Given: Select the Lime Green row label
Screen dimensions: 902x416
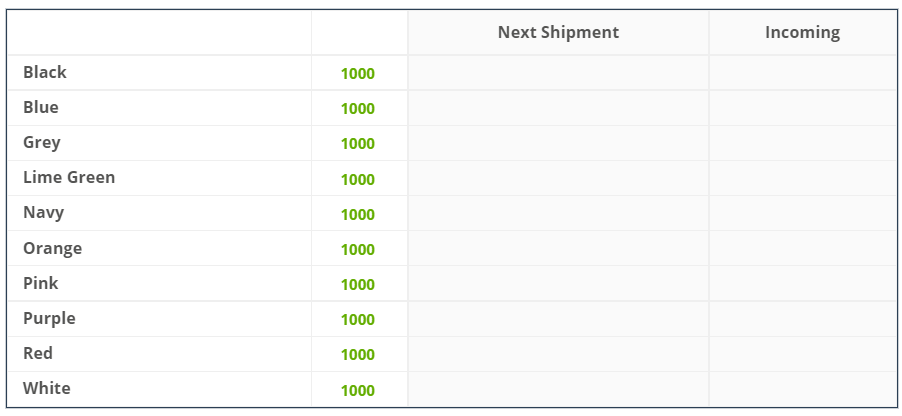Looking at the screenshot, I should 69,177.
